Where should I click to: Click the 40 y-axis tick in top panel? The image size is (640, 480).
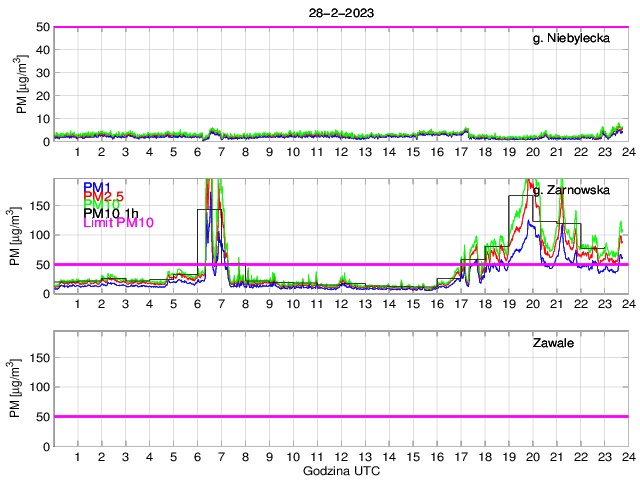[42, 50]
